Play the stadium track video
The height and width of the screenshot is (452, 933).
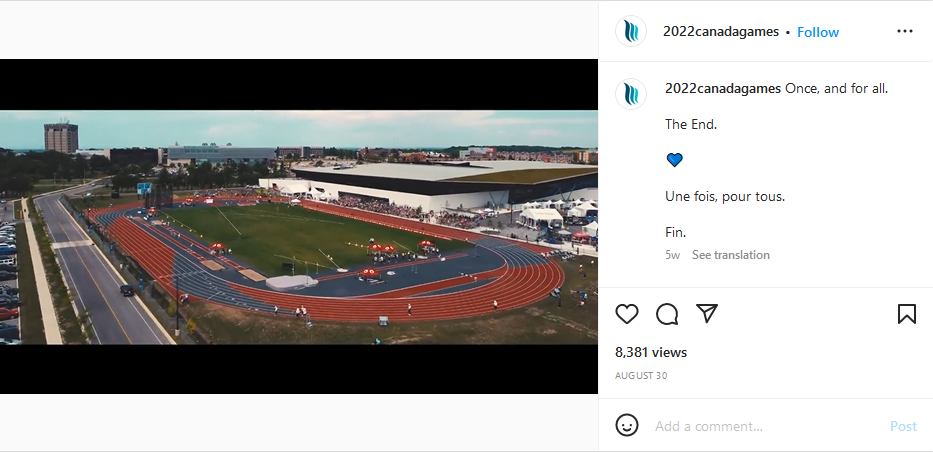pos(299,227)
